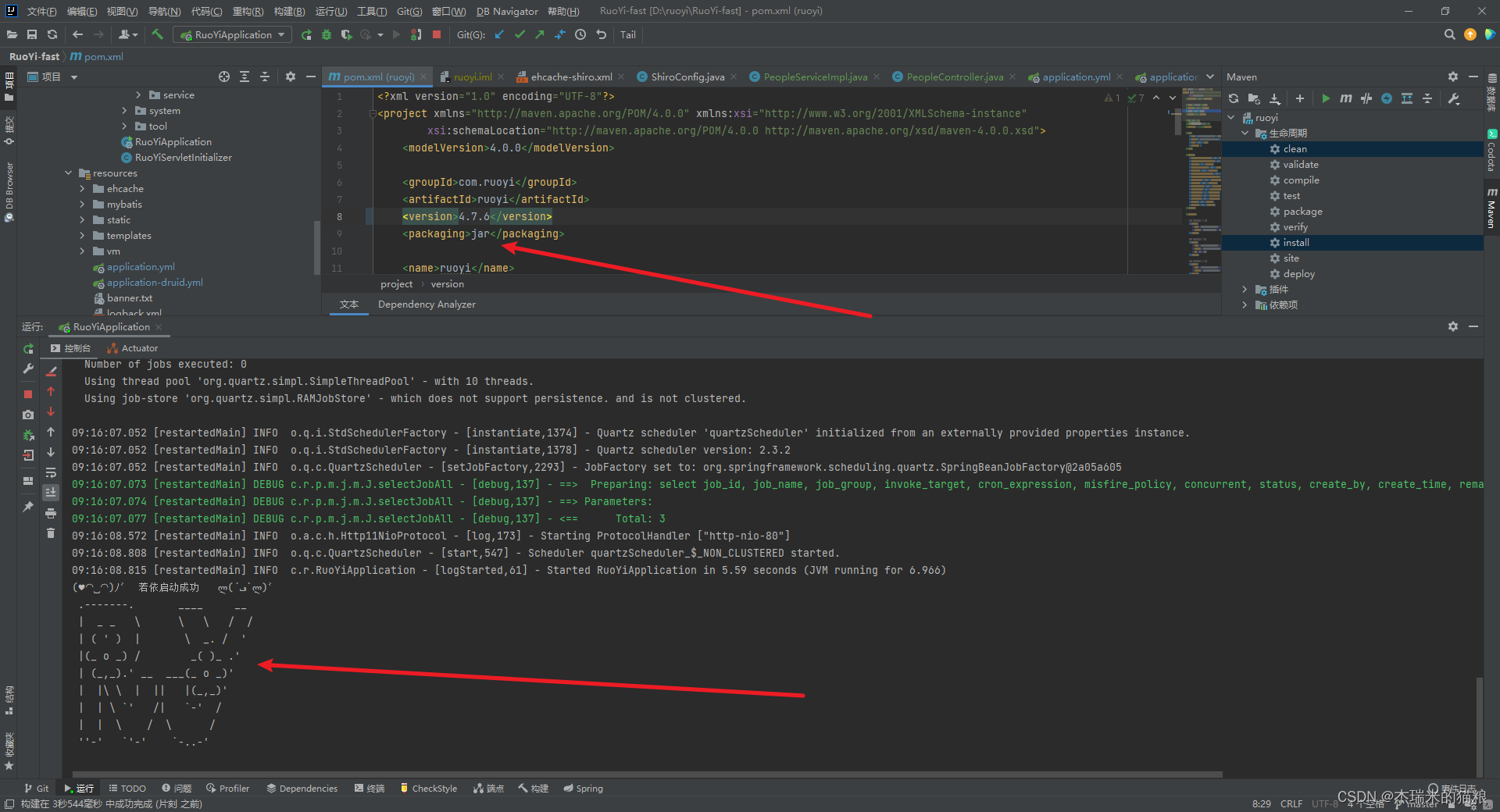Screen dimensions: 1500x812
Task: Start debugging with the green bug icon
Action: pyautogui.click(x=327, y=34)
